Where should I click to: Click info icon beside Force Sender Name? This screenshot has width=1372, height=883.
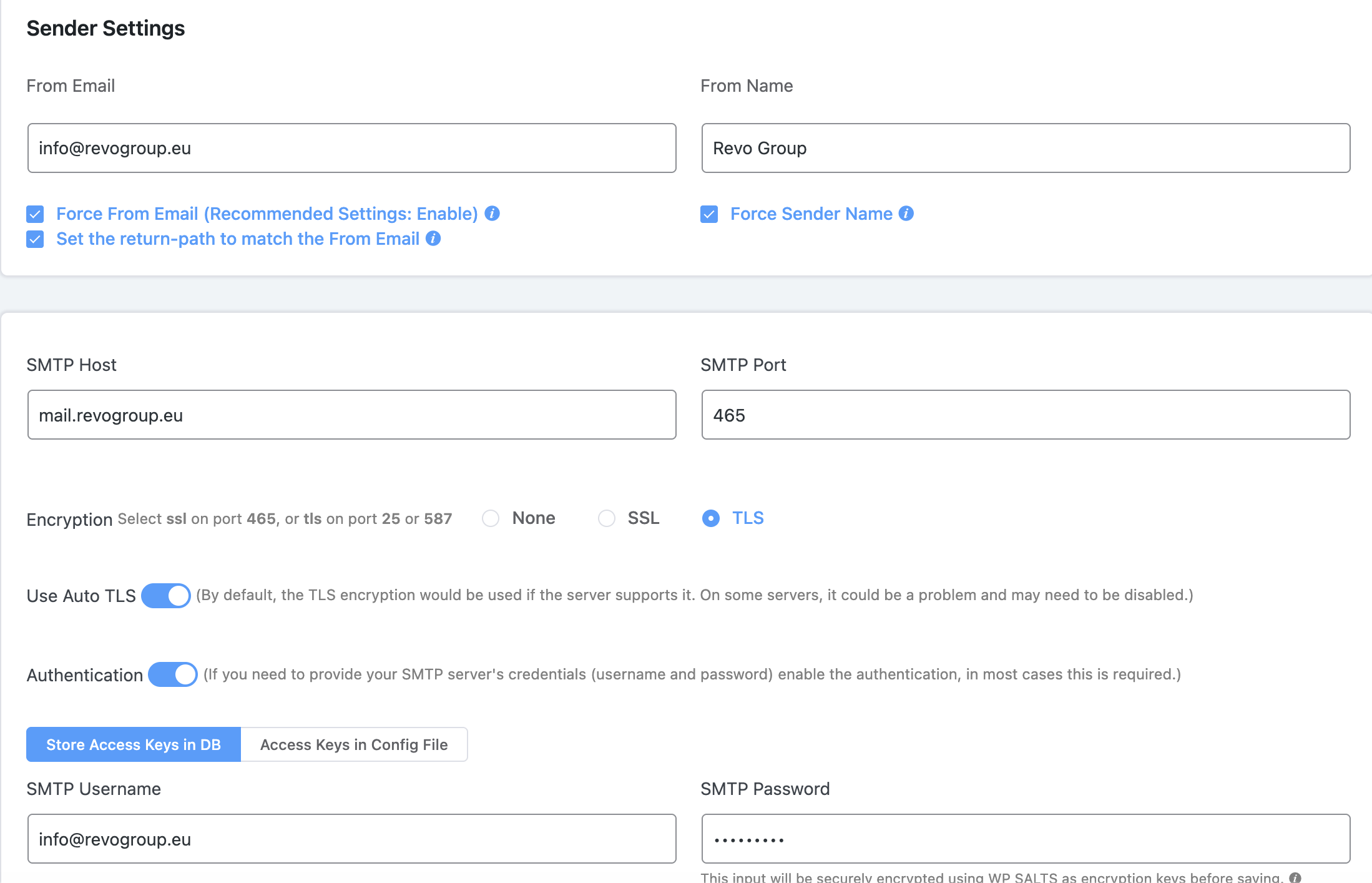(906, 214)
